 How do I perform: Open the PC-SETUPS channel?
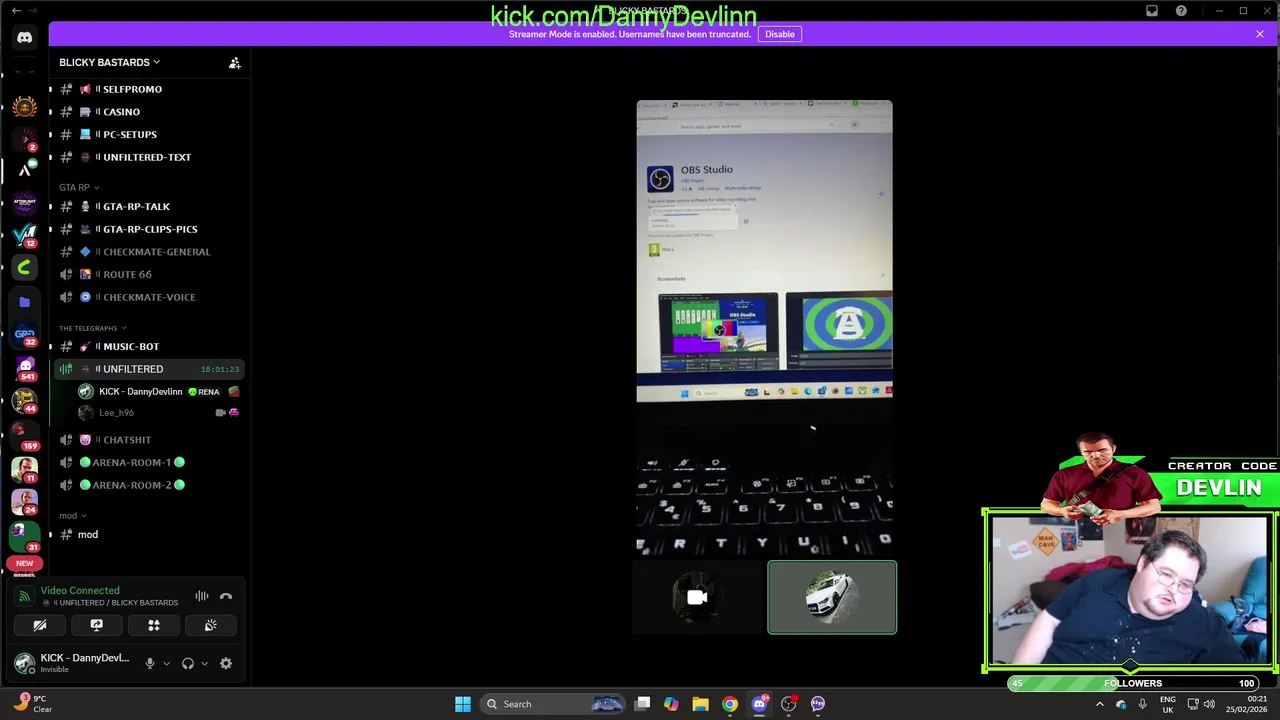click(148, 134)
